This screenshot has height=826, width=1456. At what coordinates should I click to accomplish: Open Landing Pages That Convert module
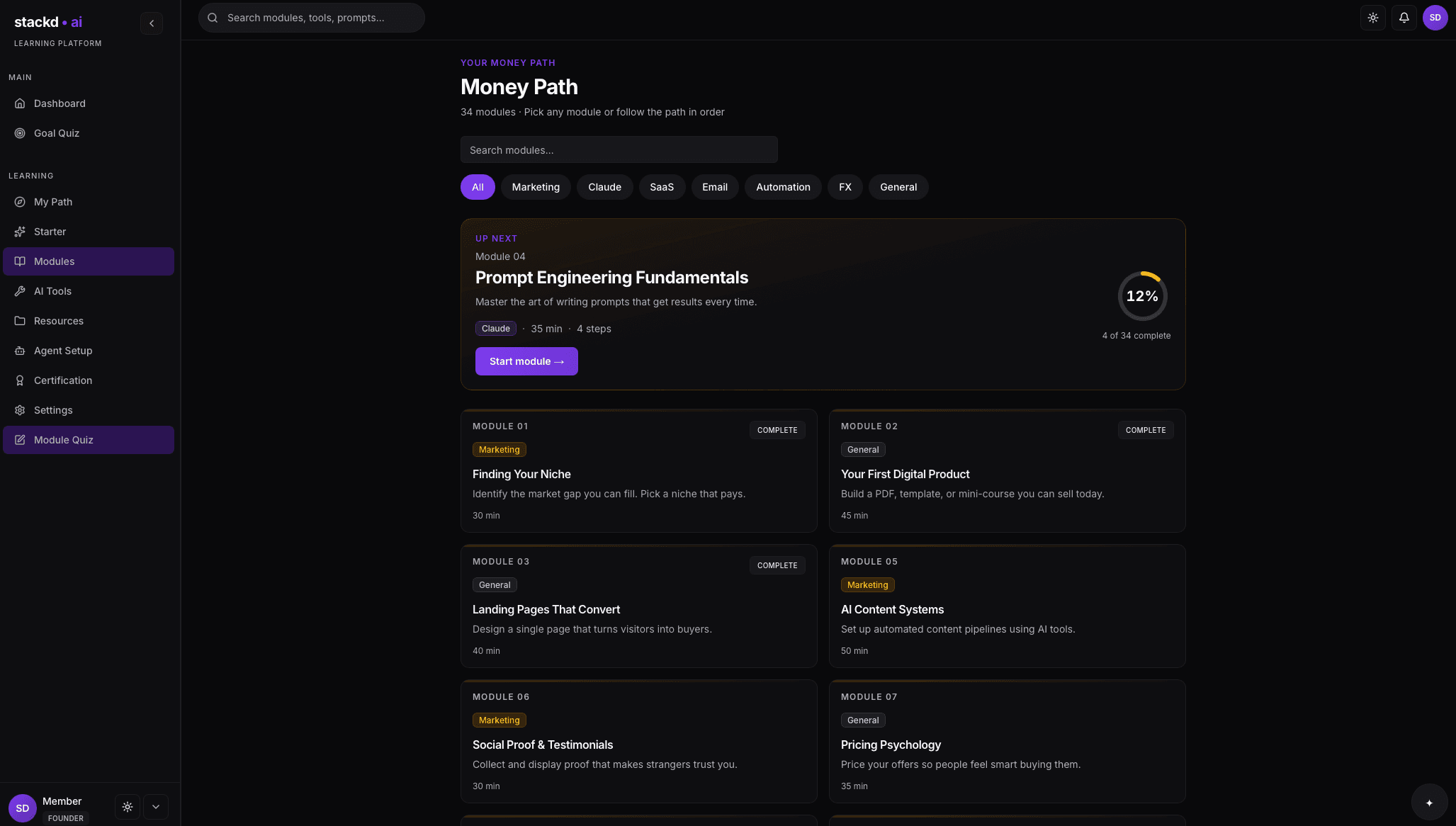639,606
